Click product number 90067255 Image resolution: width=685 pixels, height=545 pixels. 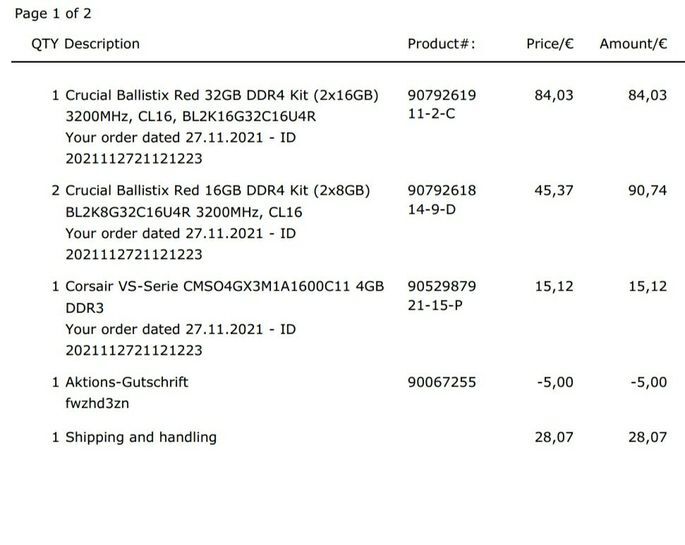coord(442,382)
